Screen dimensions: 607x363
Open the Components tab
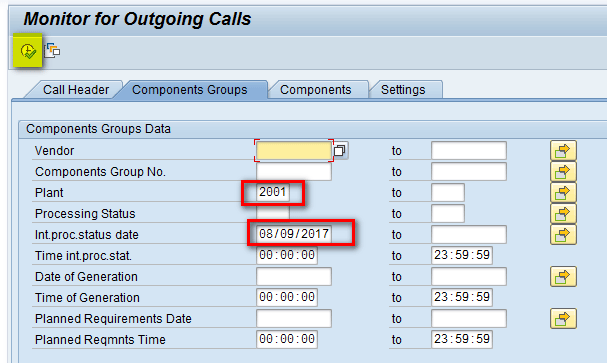click(316, 90)
